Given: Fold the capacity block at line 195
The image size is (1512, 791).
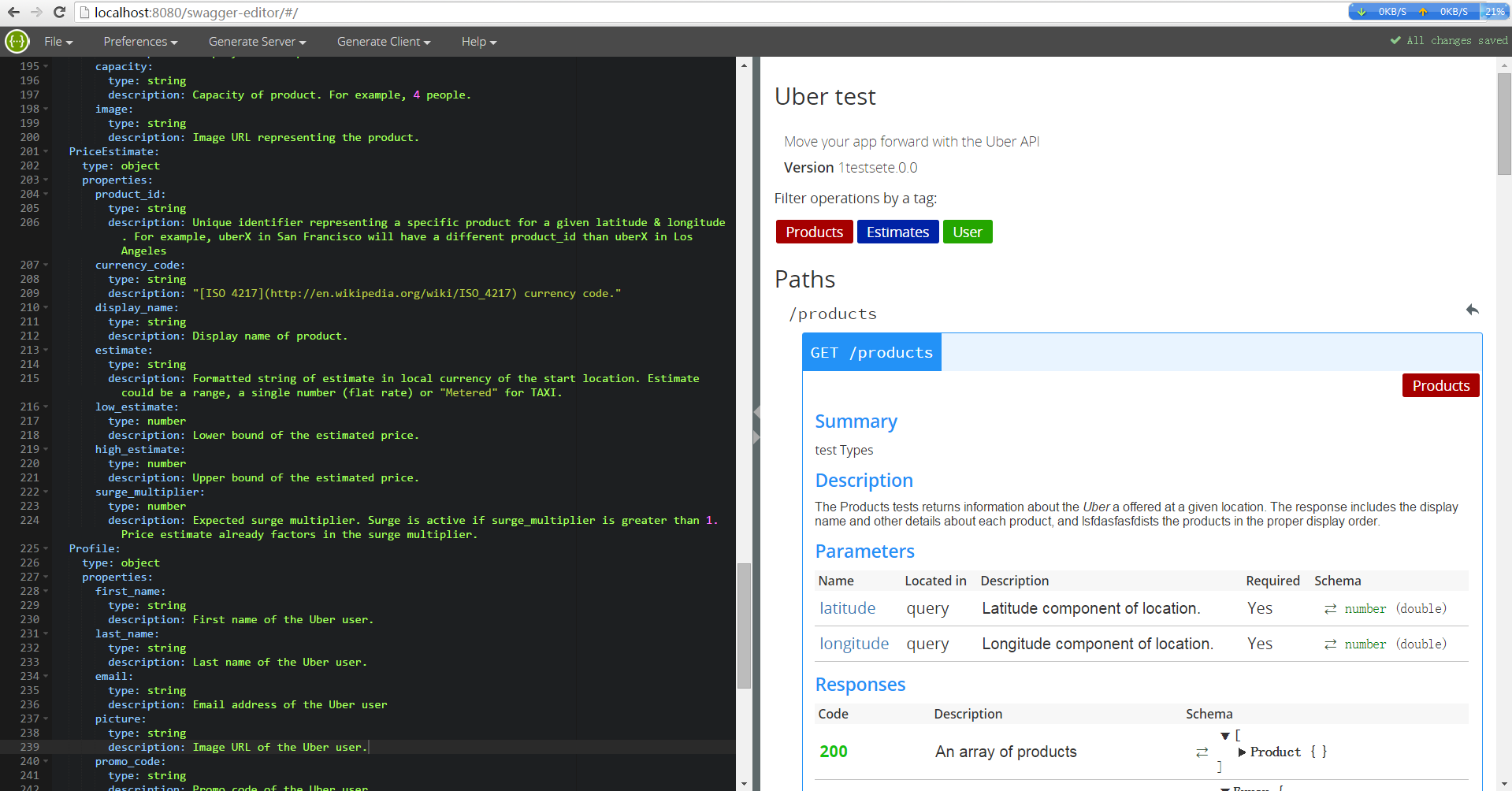Looking at the screenshot, I should tap(46, 66).
